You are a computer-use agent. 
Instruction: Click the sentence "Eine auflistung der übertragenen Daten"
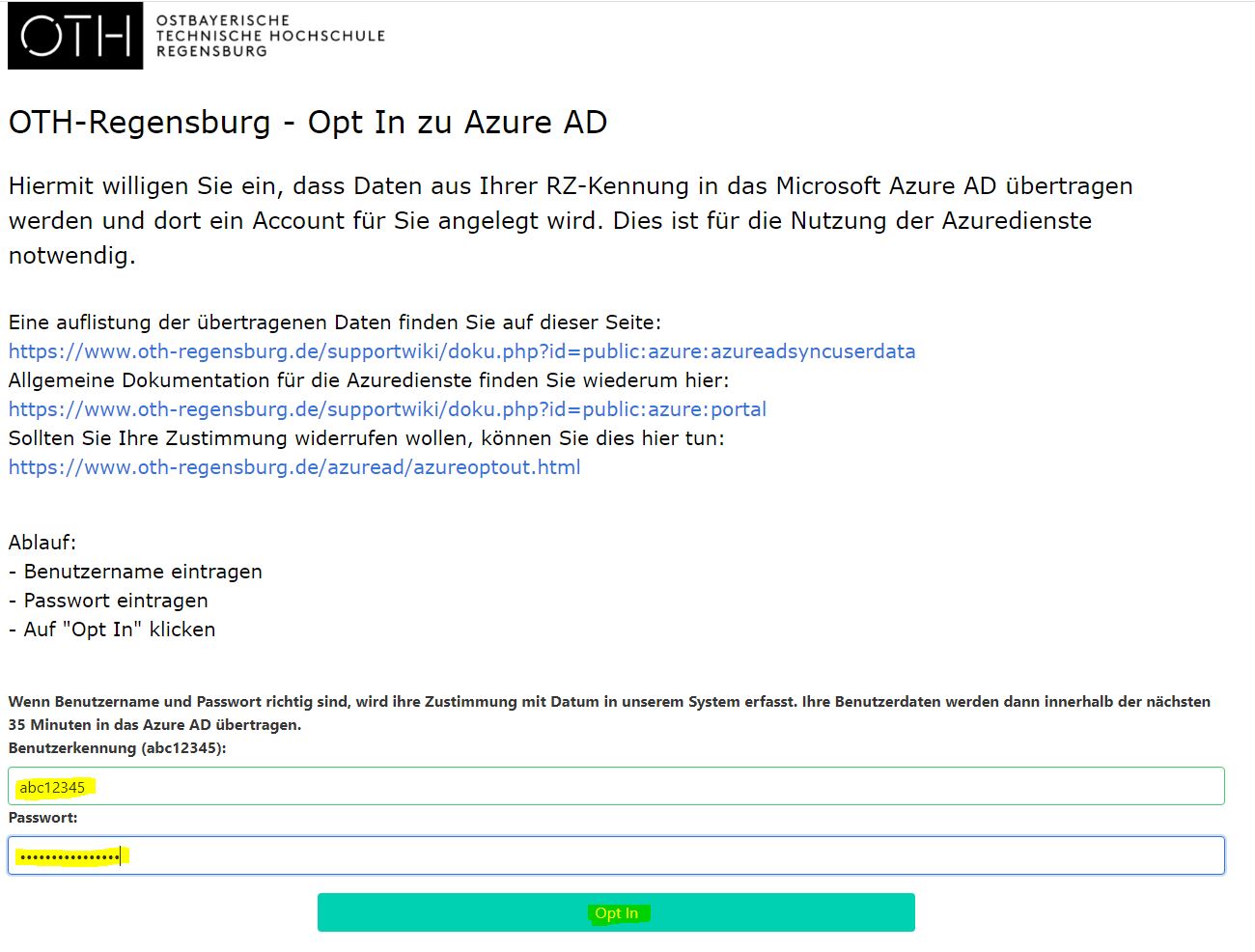click(x=335, y=322)
